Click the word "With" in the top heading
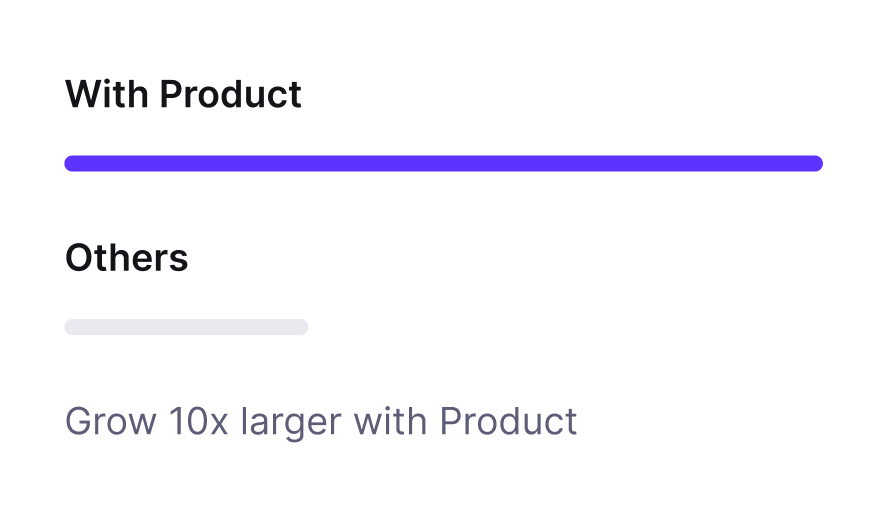888x512 pixels. tap(107, 95)
